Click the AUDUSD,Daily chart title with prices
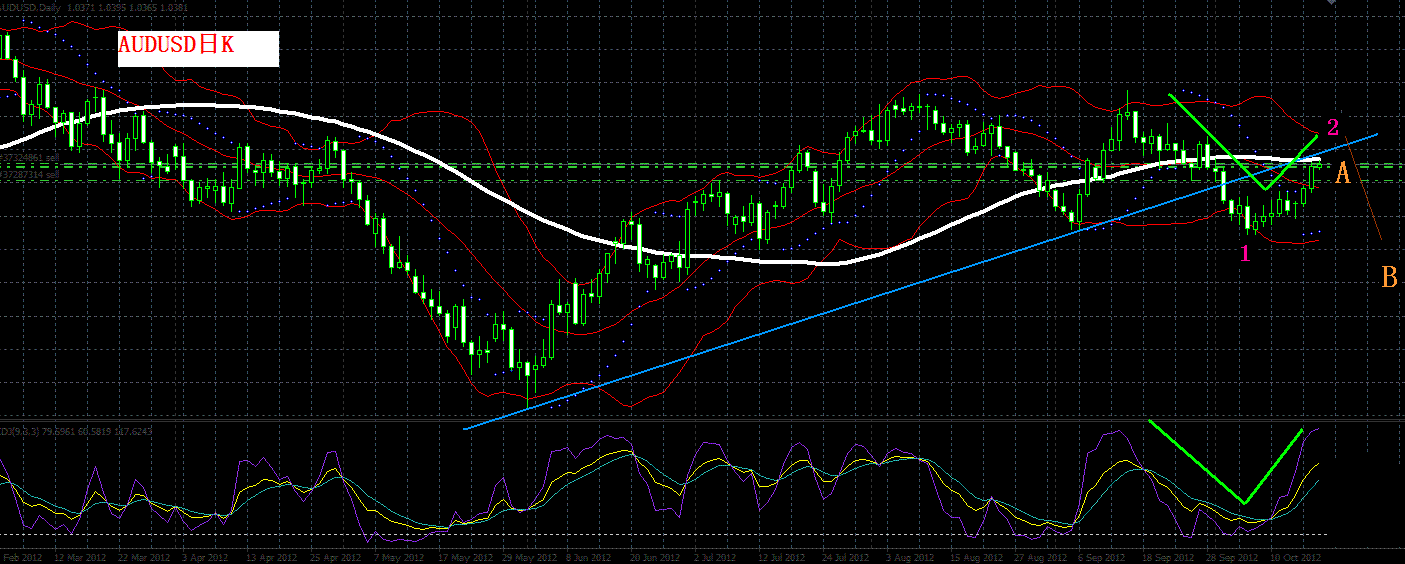The height and width of the screenshot is (564, 1405). point(94,7)
